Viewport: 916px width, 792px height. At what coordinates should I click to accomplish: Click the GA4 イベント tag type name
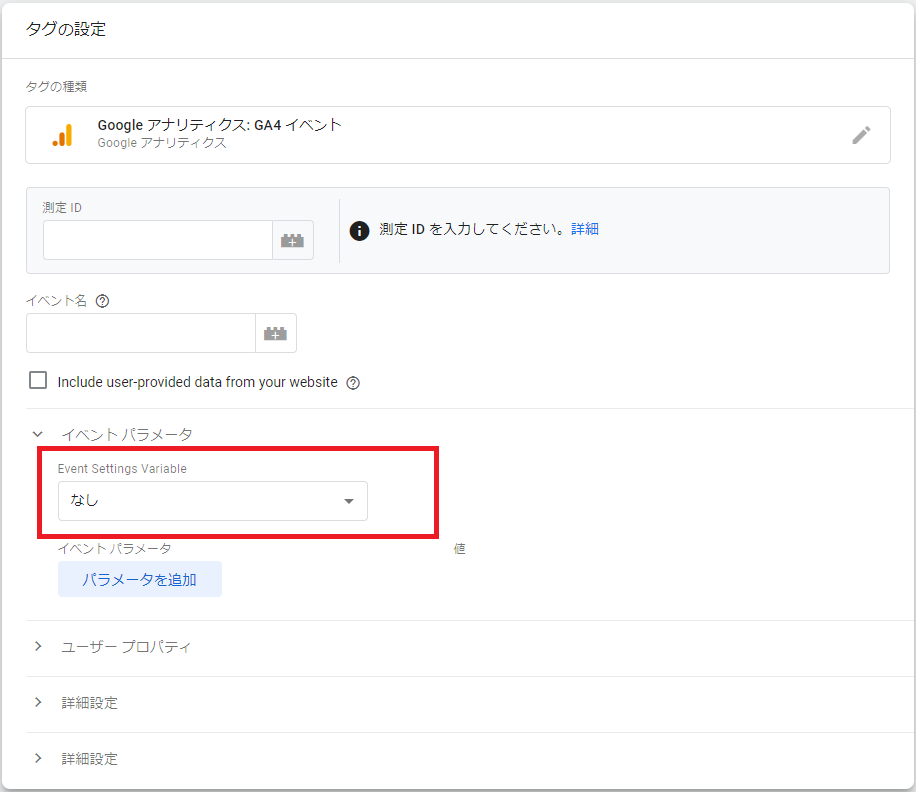(x=219, y=126)
